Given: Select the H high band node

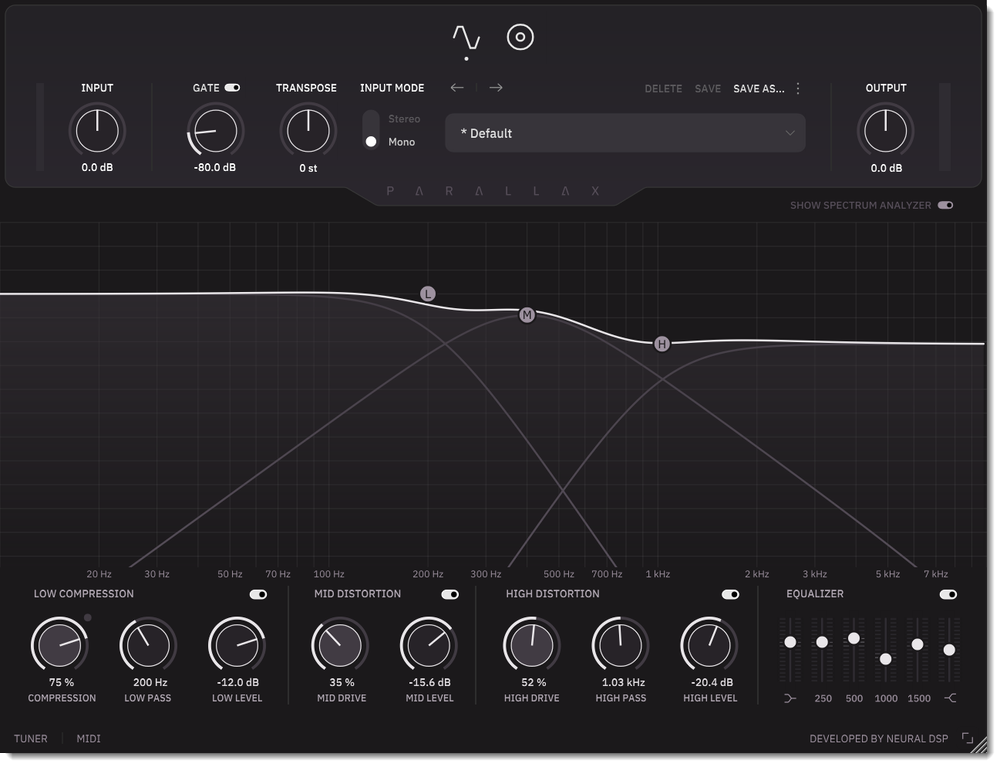Looking at the screenshot, I should pyautogui.click(x=662, y=344).
